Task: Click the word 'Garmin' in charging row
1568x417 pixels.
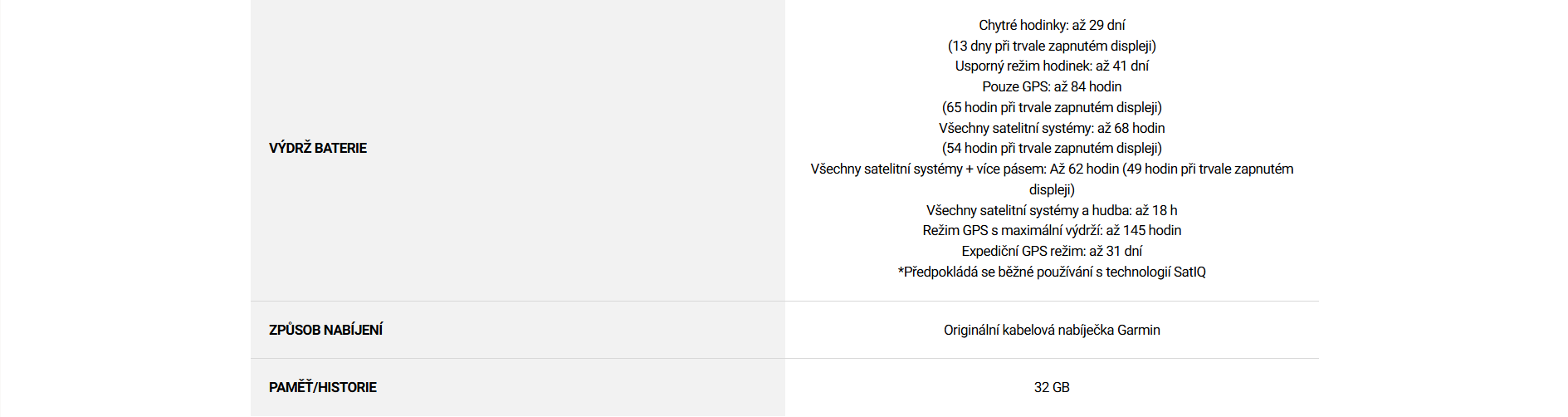Action: pyautogui.click(x=1138, y=330)
